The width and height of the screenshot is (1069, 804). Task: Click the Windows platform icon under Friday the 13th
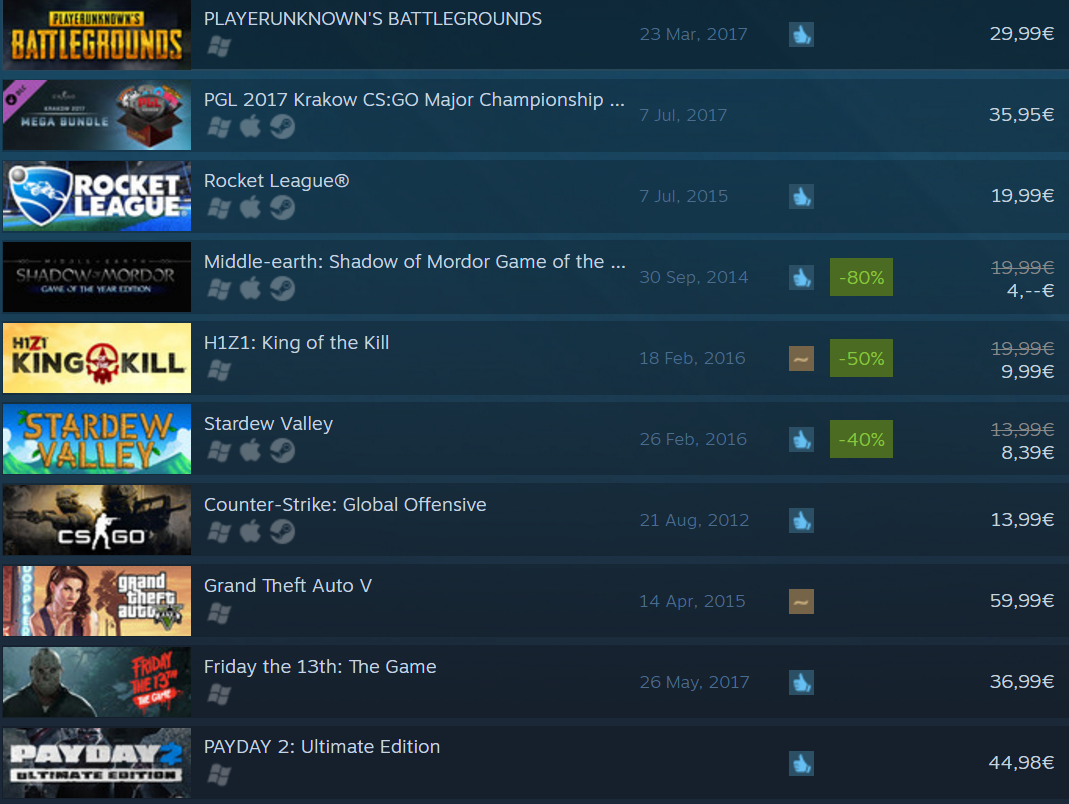coord(219,694)
